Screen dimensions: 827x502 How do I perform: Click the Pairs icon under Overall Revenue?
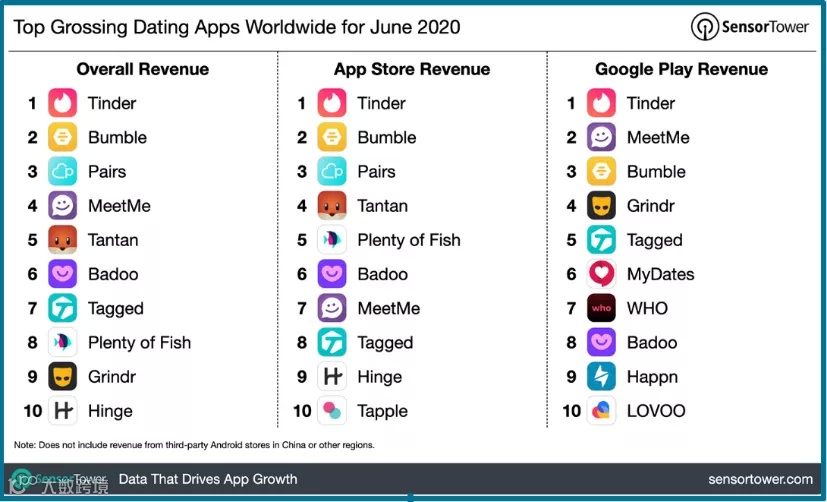tap(63, 171)
